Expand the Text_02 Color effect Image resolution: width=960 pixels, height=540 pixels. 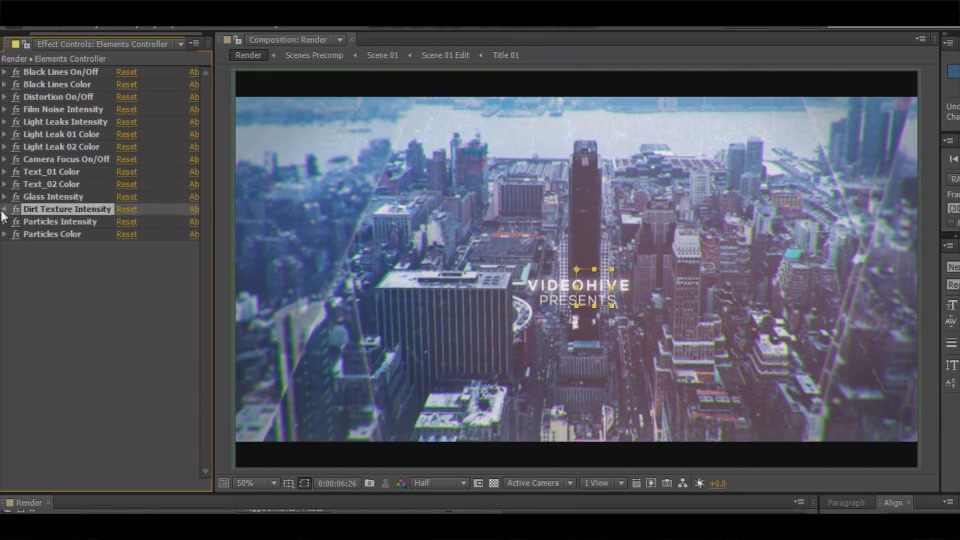coord(4,184)
